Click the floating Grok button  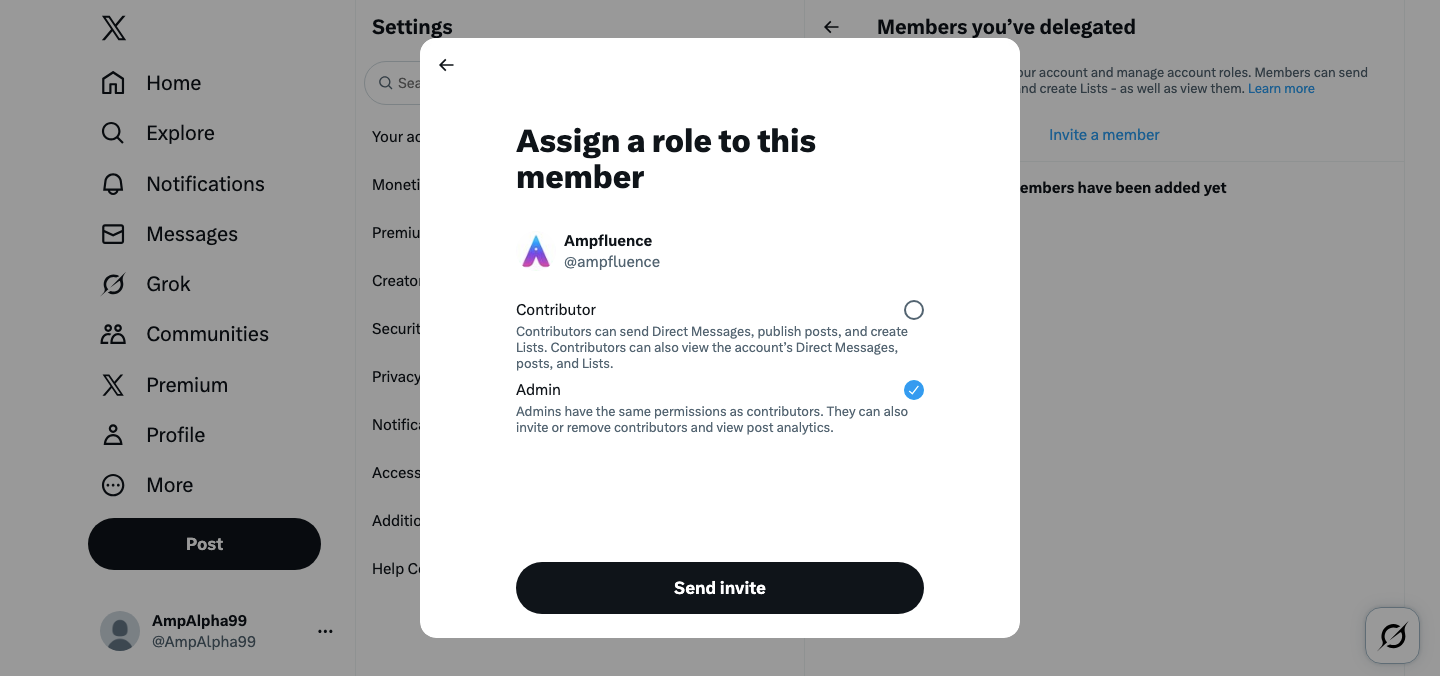[1392, 635]
